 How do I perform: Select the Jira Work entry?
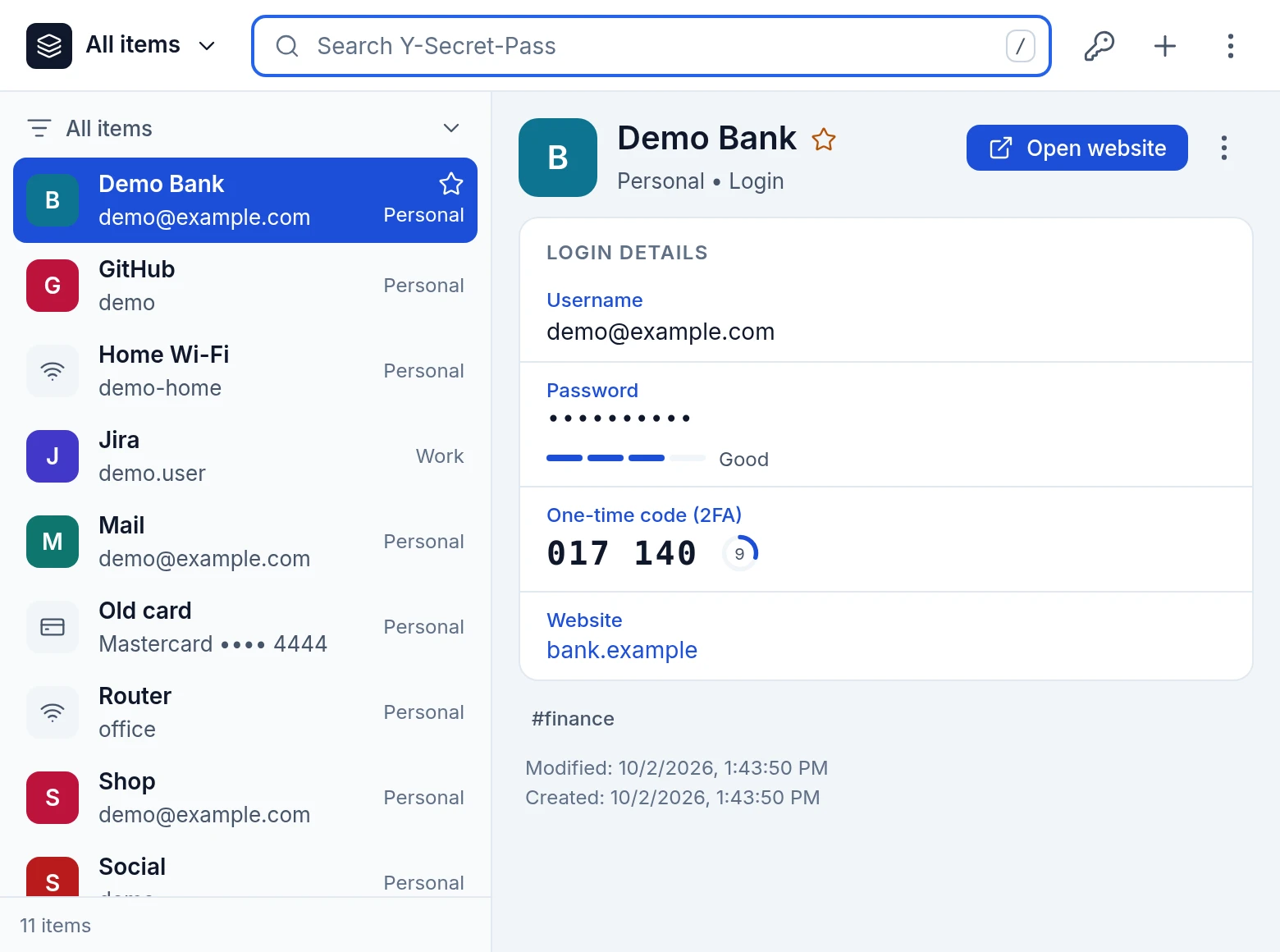coord(245,456)
